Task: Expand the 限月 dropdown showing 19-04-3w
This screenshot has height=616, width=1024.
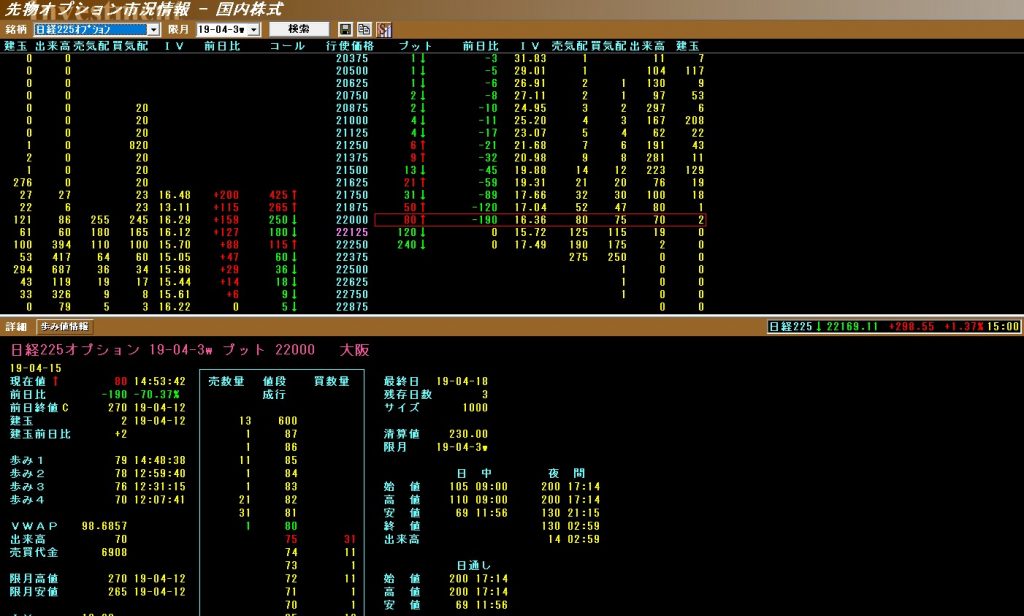Action: [229, 29]
